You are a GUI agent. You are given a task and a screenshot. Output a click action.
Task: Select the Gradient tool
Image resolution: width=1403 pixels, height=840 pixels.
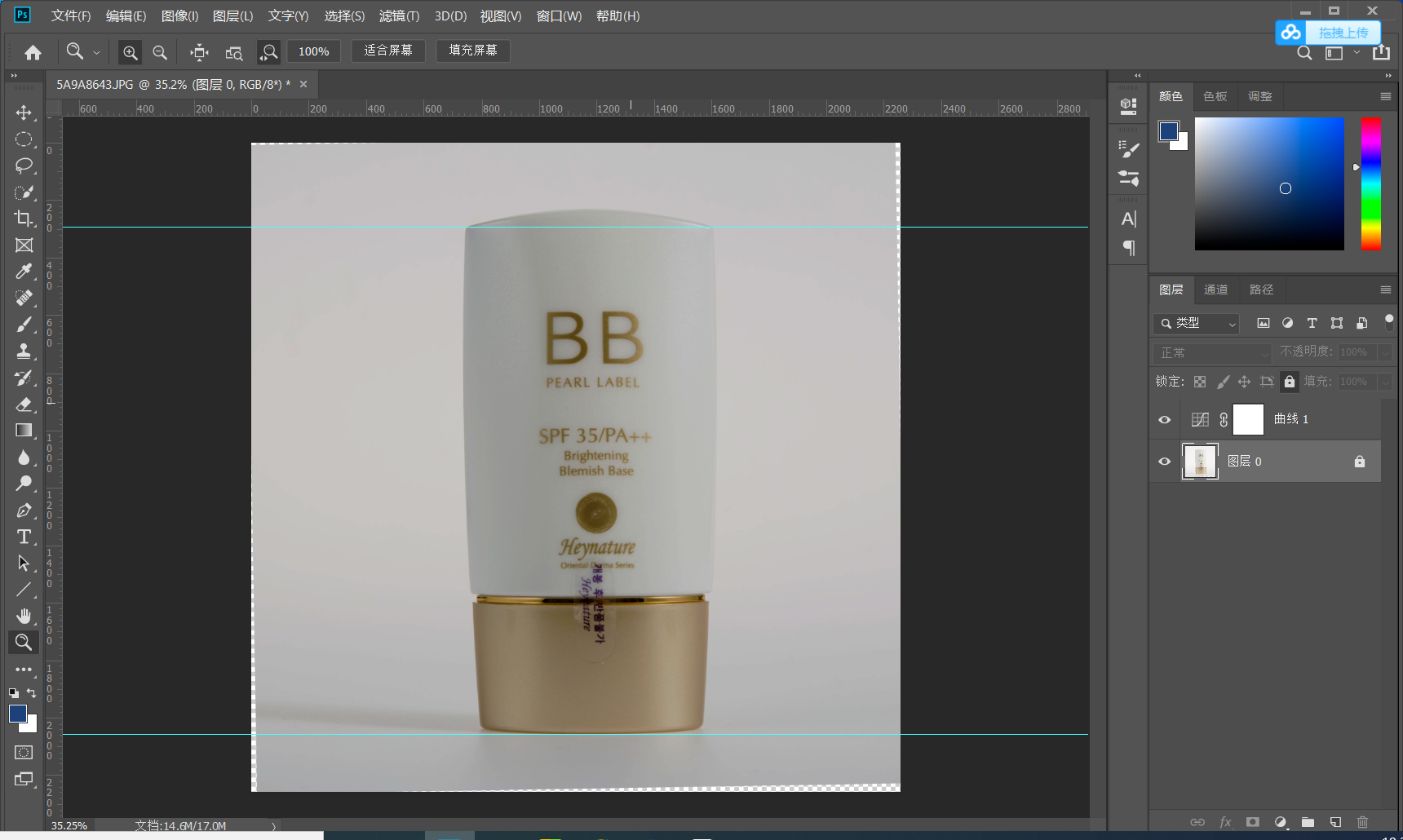pyautogui.click(x=24, y=431)
